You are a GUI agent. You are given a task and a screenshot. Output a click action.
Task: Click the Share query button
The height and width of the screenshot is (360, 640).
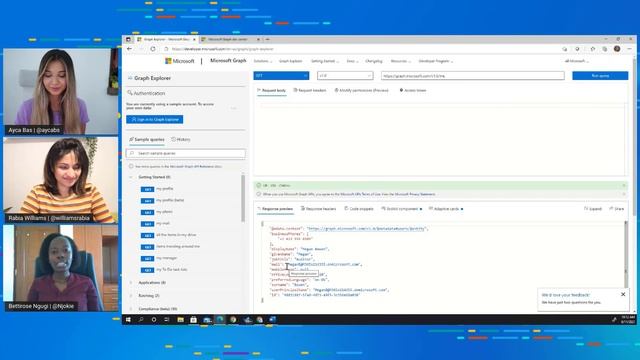pos(617,209)
